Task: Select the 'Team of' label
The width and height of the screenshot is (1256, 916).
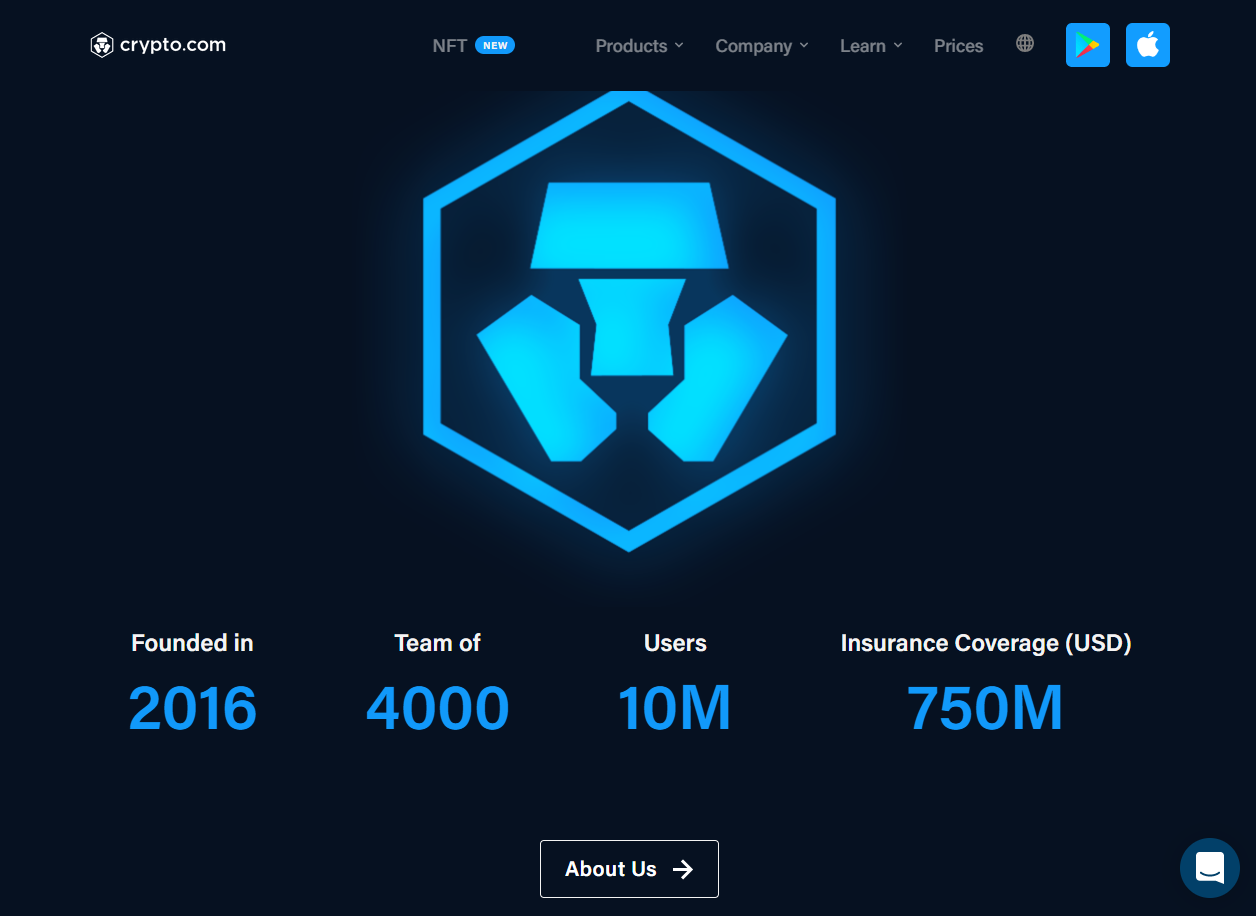Action: 438,643
